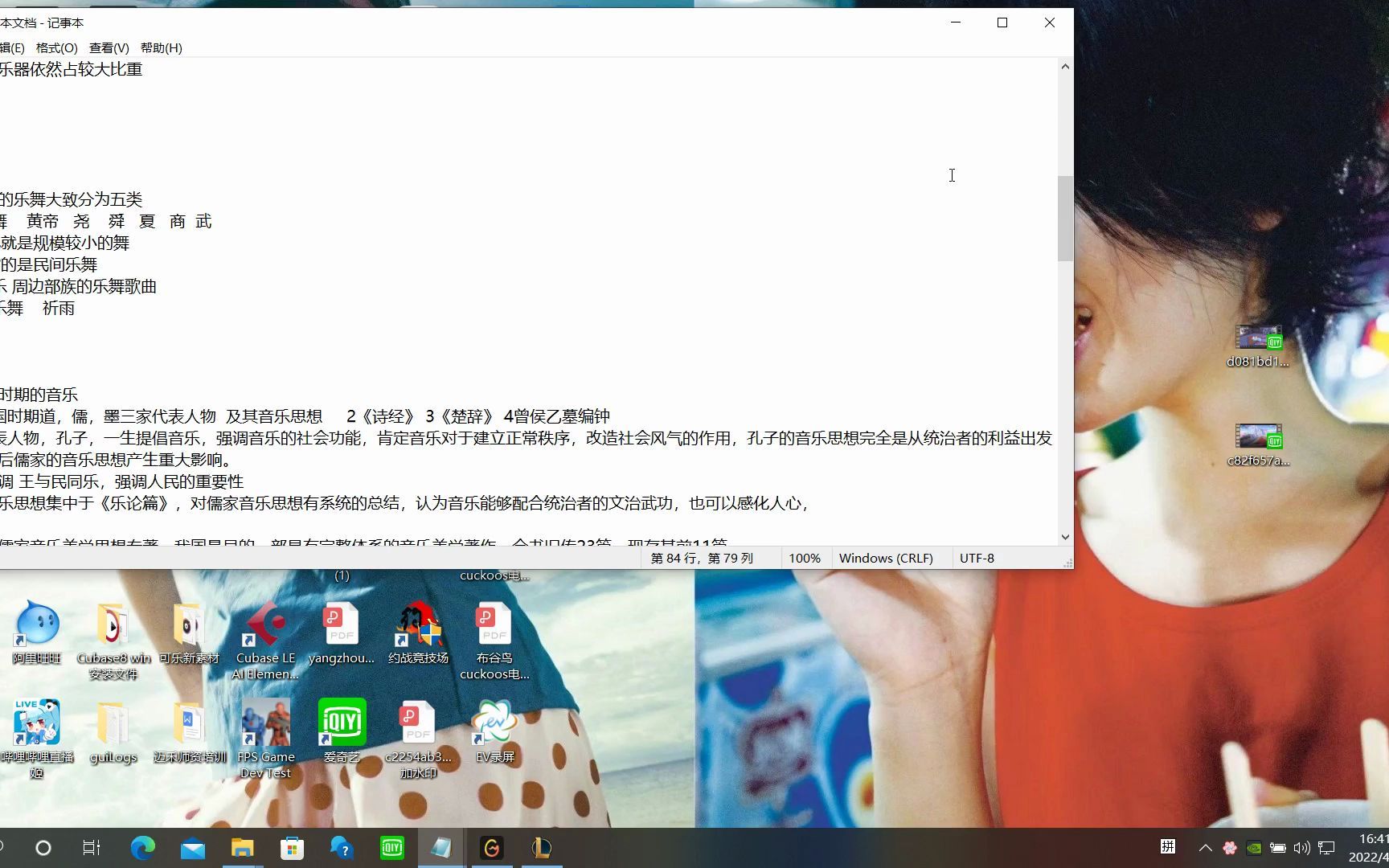Image resolution: width=1389 pixels, height=868 pixels.
Task: Select the c82f657a video file thumbnail
Action: (1258, 446)
